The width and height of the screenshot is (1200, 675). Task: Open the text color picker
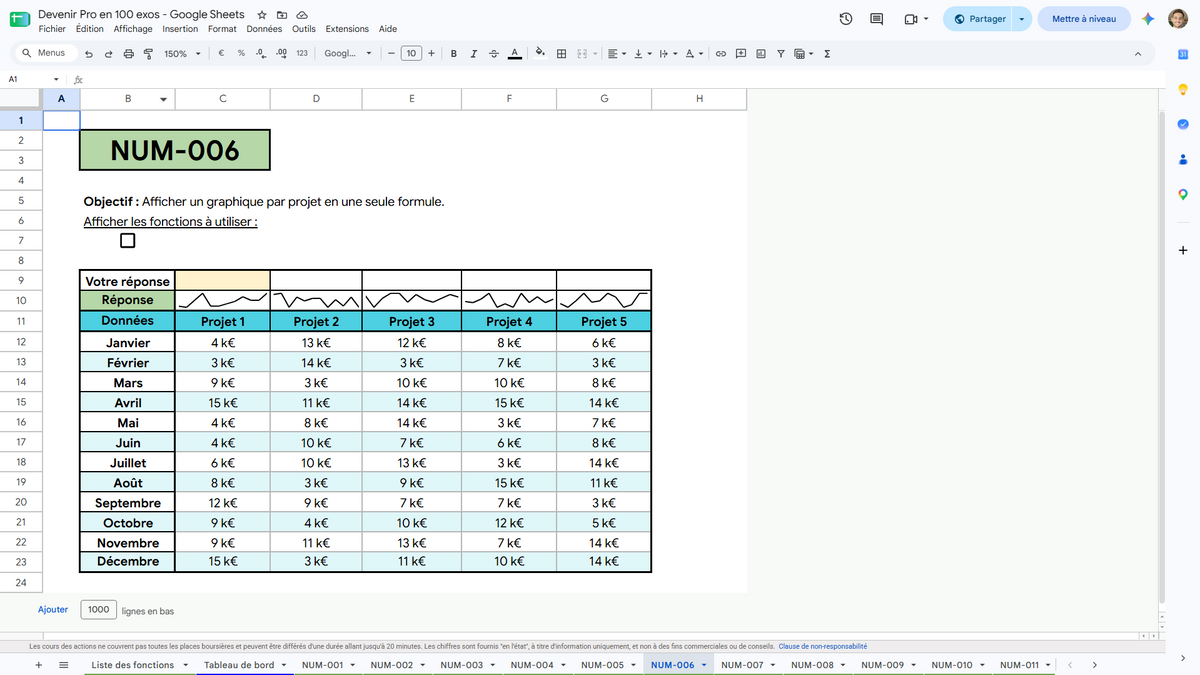[x=514, y=54]
